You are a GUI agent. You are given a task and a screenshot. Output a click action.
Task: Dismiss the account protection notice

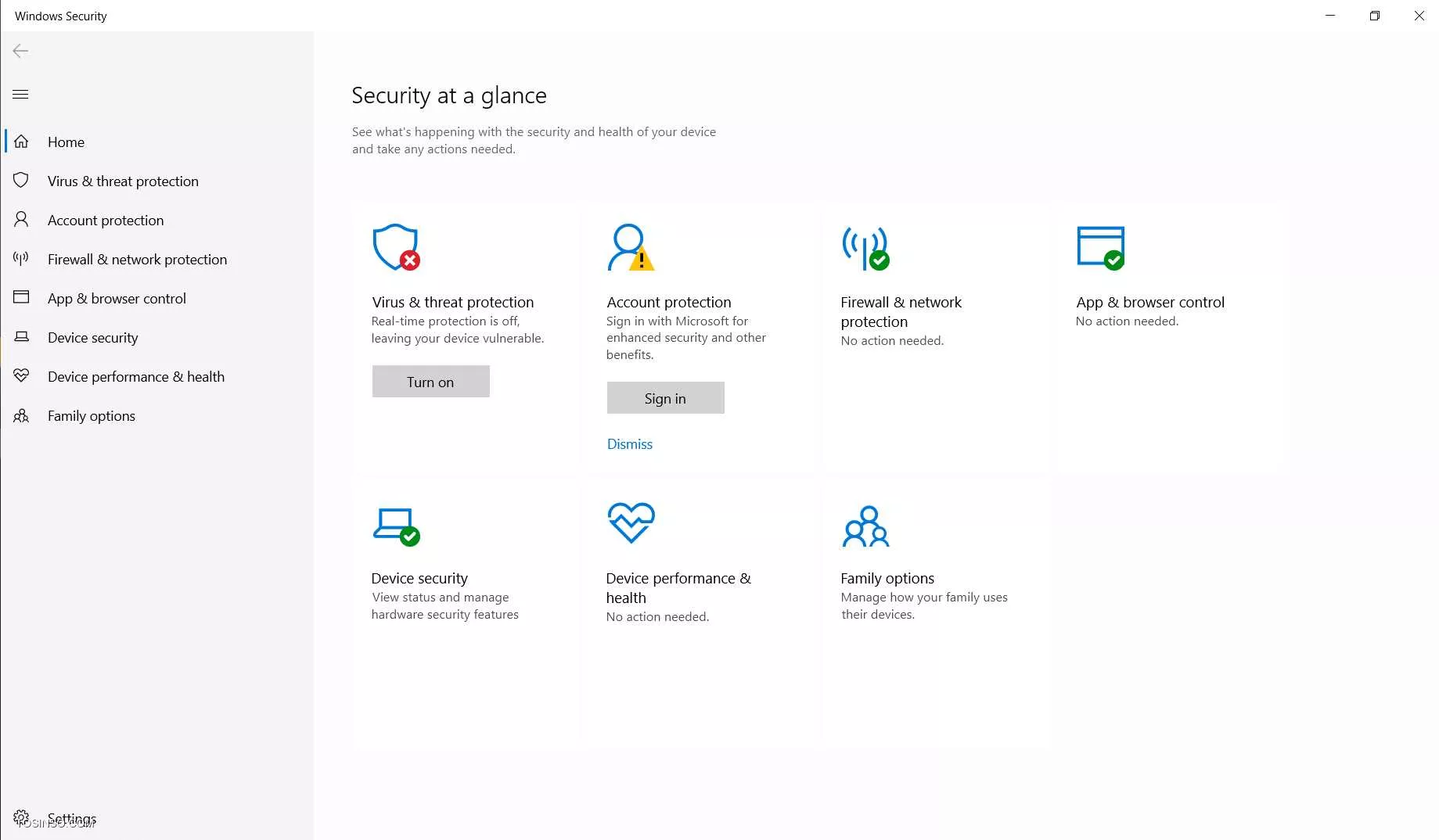(629, 443)
